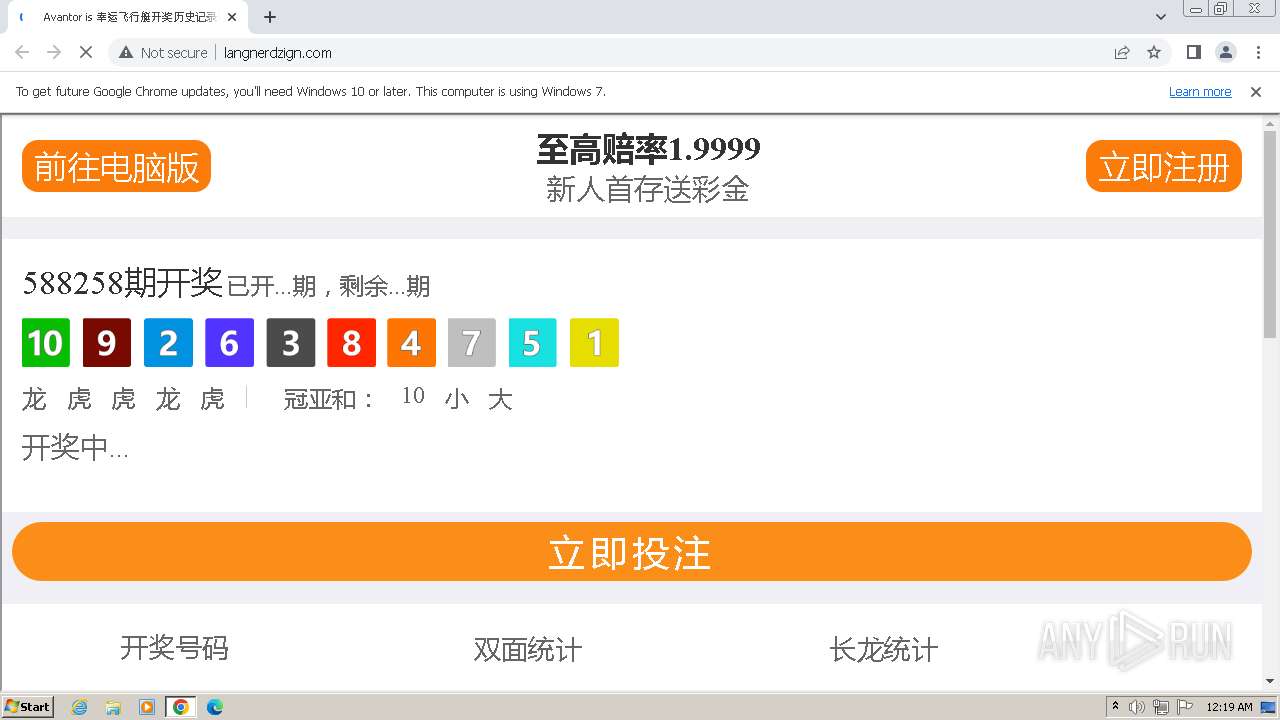Toggle the browser side panel icon
Image resolution: width=1280 pixels, height=720 pixels.
[1193, 52]
